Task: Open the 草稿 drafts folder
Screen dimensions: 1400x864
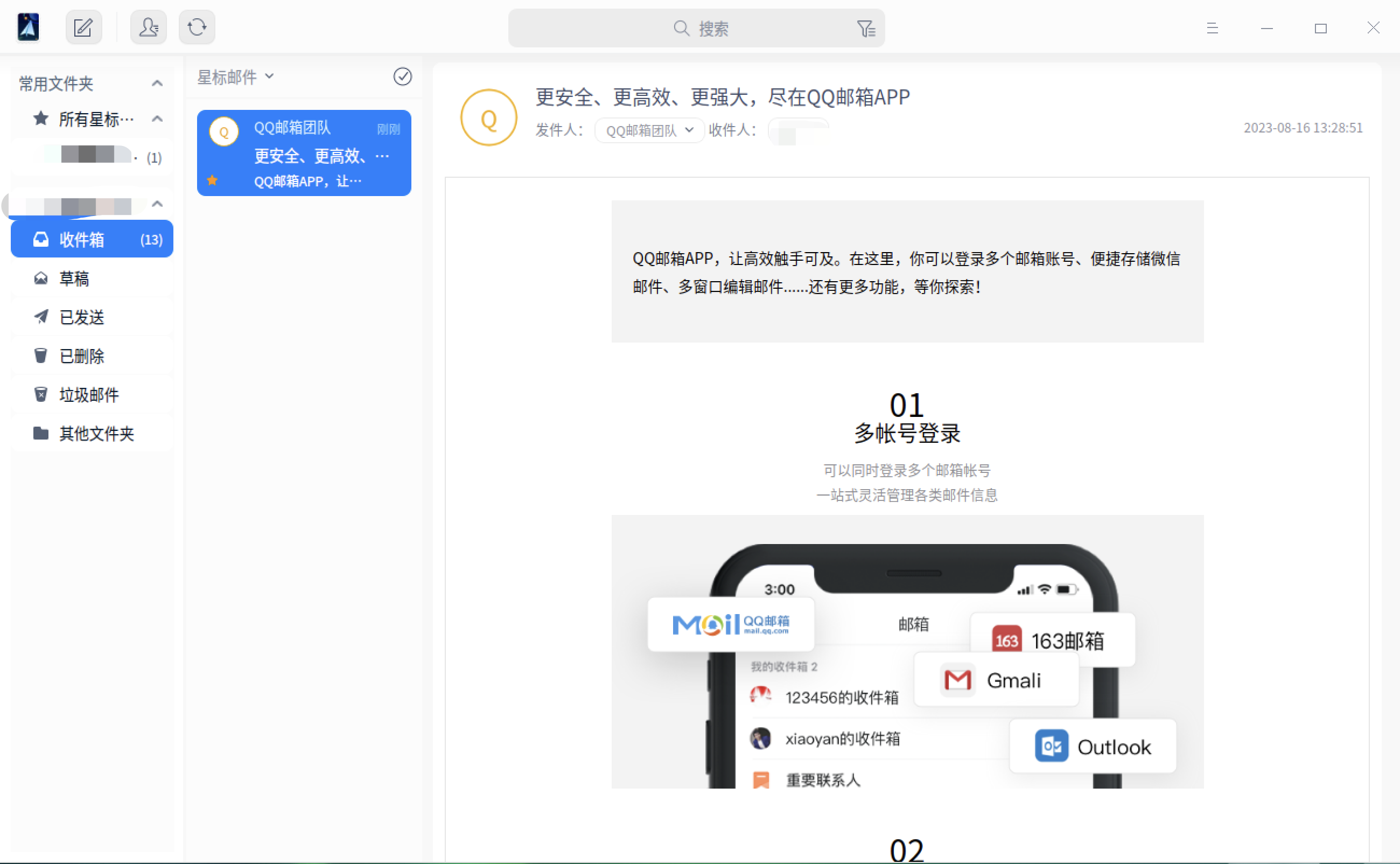Action: [92, 278]
